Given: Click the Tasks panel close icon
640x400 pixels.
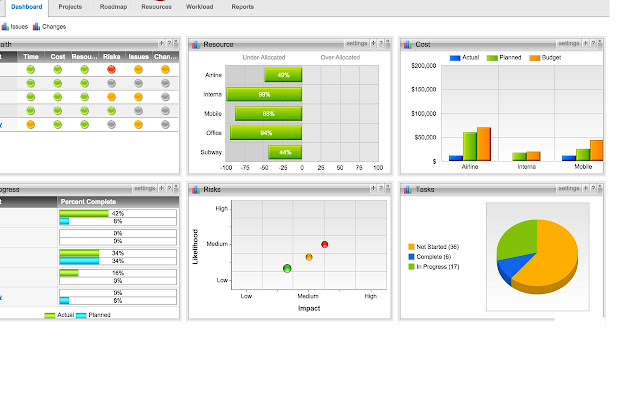Looking at the screenshot, I should (x=600, y=188).
